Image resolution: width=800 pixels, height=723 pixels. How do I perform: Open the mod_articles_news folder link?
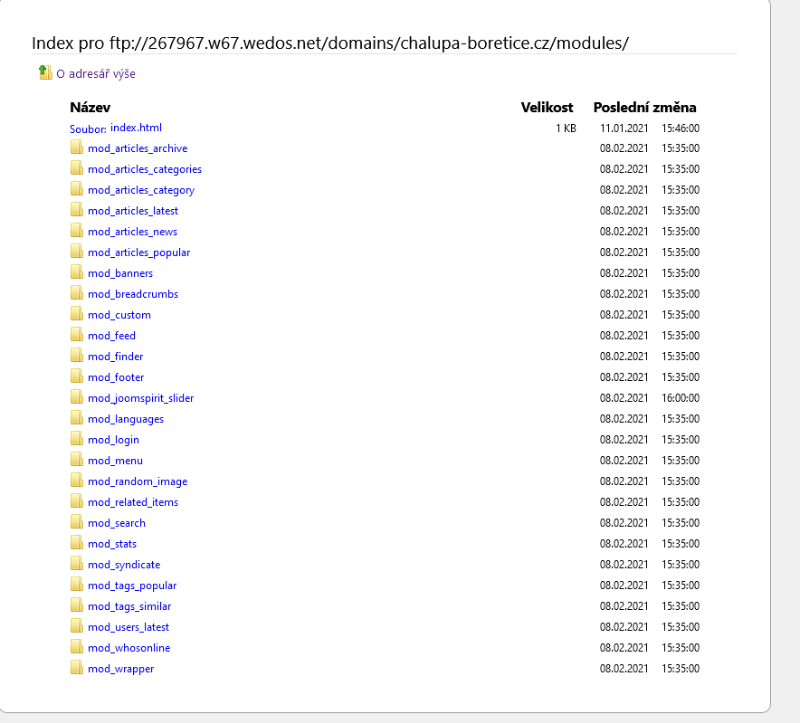(x=133, y=232)
